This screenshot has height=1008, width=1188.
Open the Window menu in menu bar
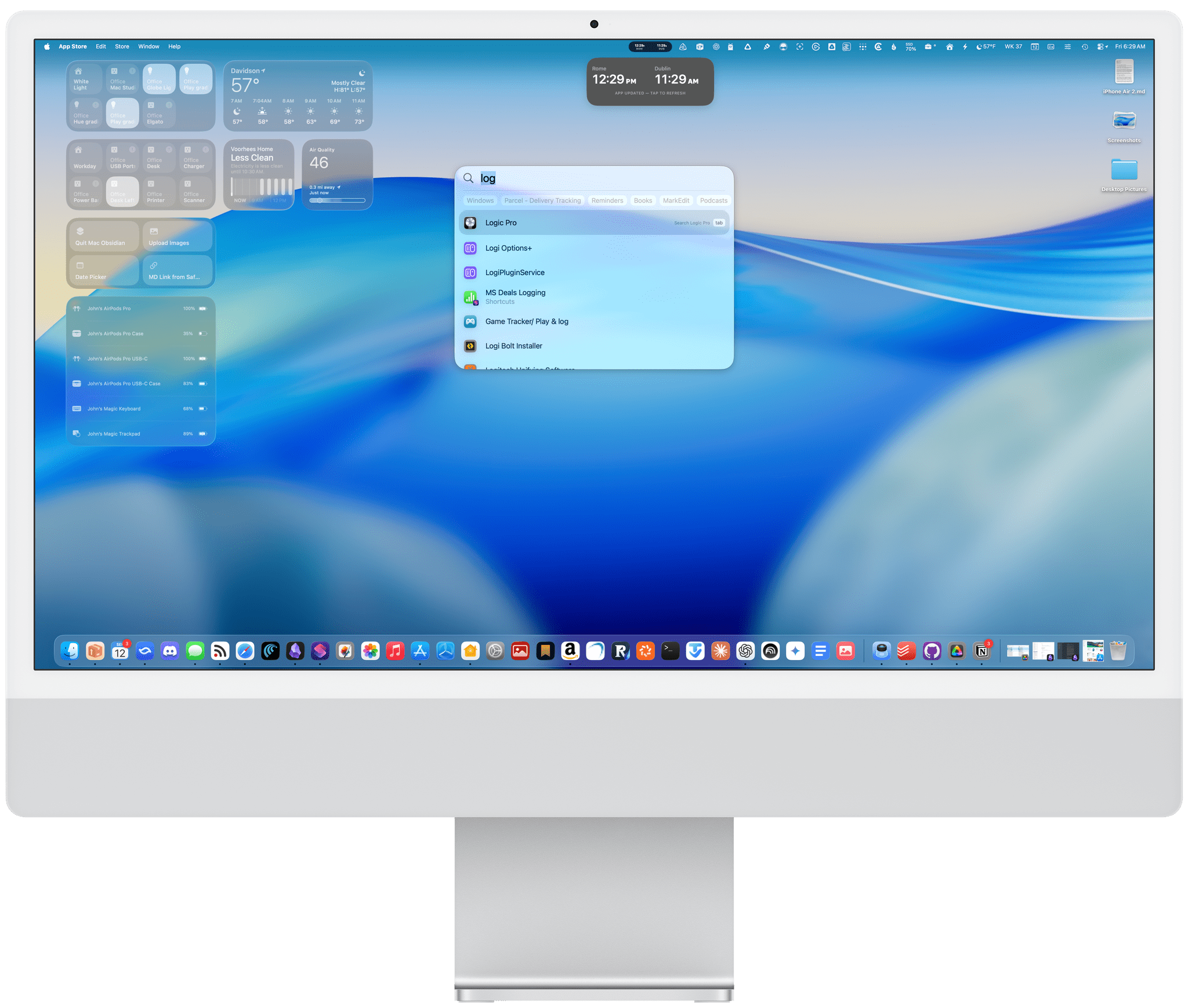click(x=148, y=46)
